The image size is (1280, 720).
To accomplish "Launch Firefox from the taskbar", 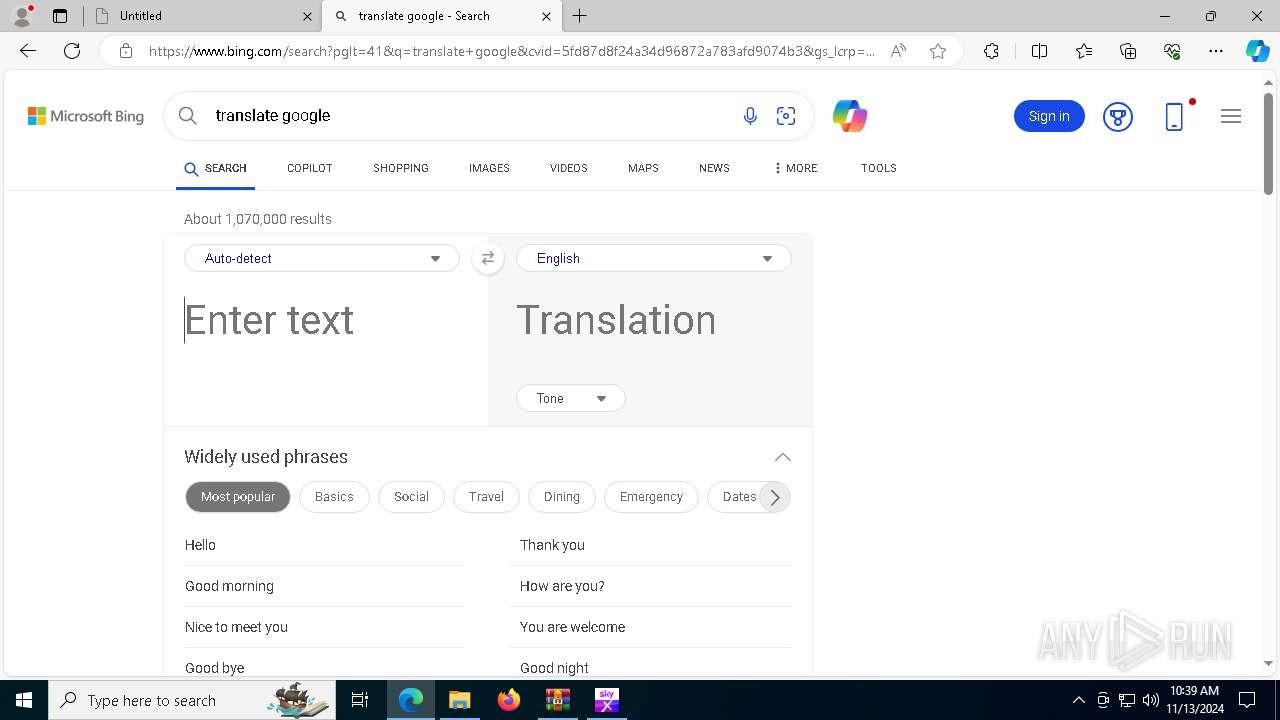I will (x=509, y=700).
